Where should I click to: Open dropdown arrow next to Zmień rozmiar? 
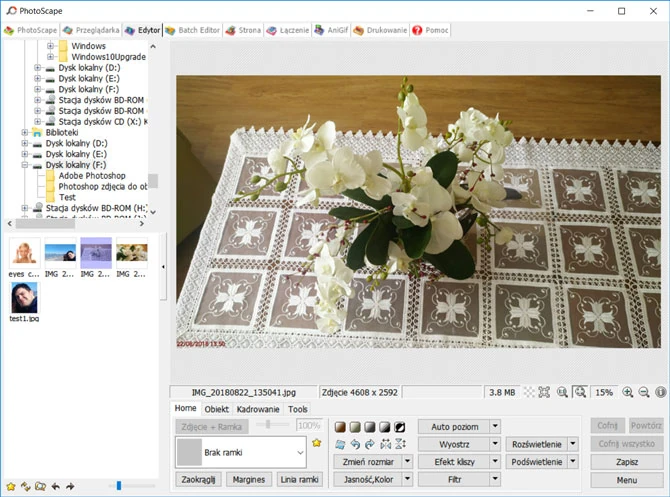pyautogui.click(x=407, y=461)
